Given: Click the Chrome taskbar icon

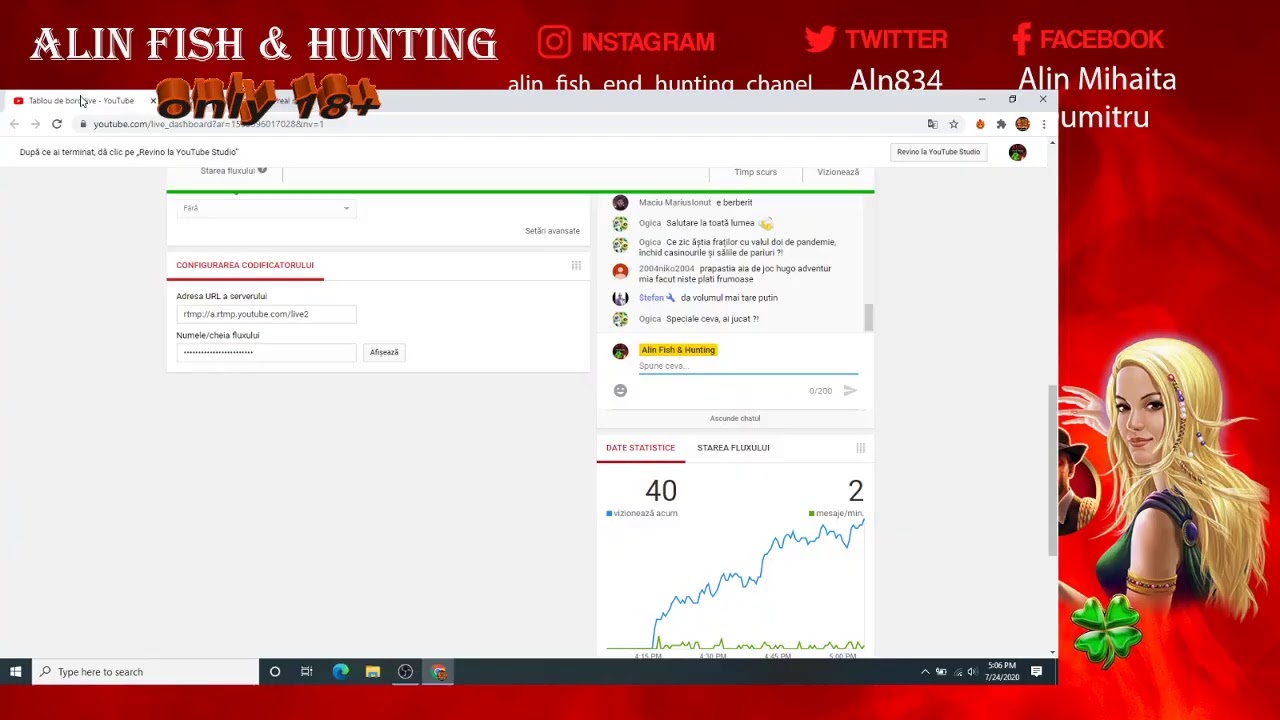Looking at the screenshot, I should click(439, 672).
